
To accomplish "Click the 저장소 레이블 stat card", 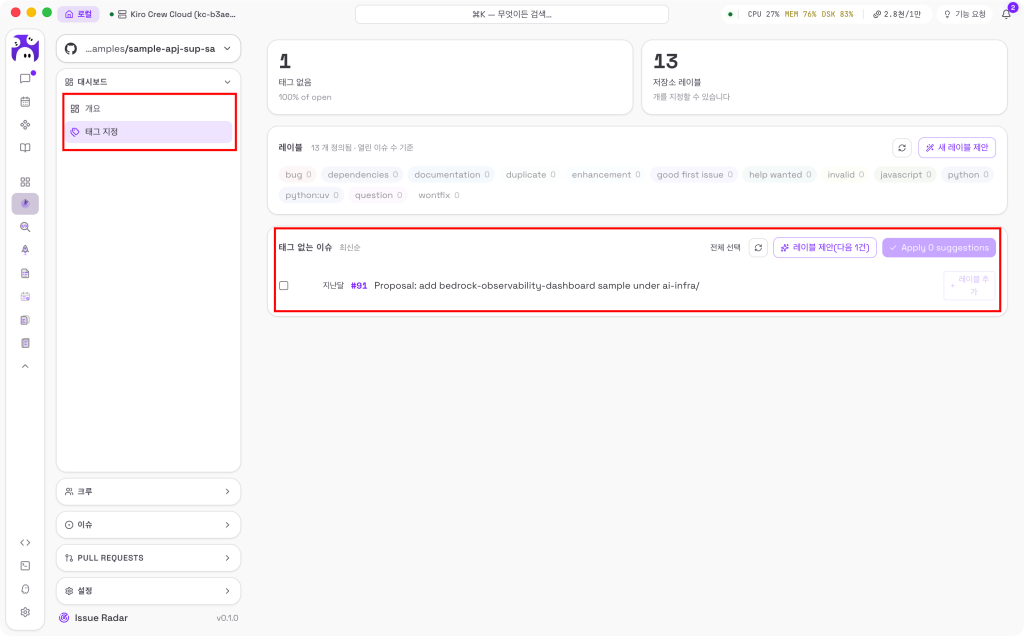I will click(824, 77).
